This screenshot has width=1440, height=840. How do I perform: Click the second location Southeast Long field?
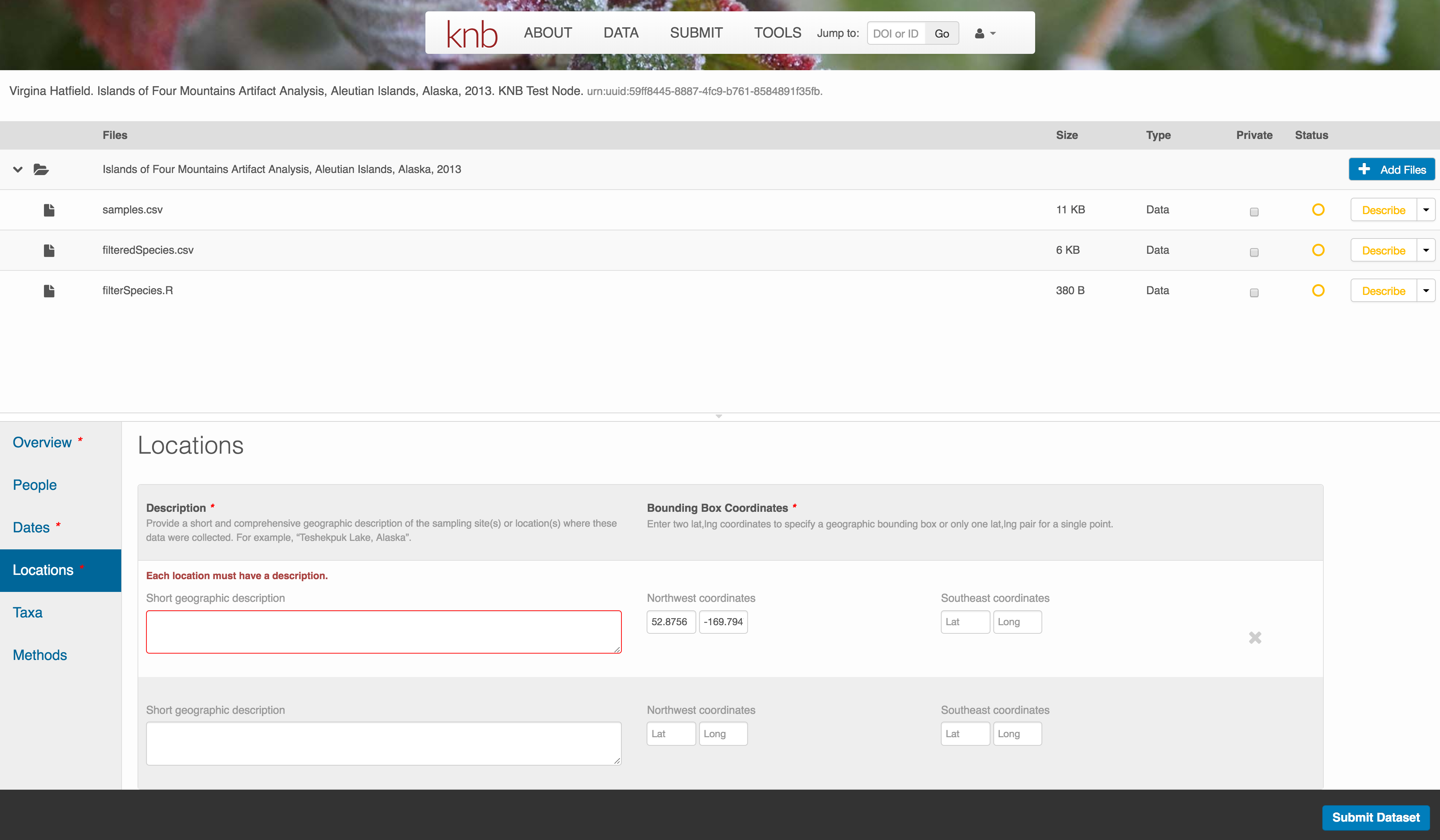coord(1017,734)
